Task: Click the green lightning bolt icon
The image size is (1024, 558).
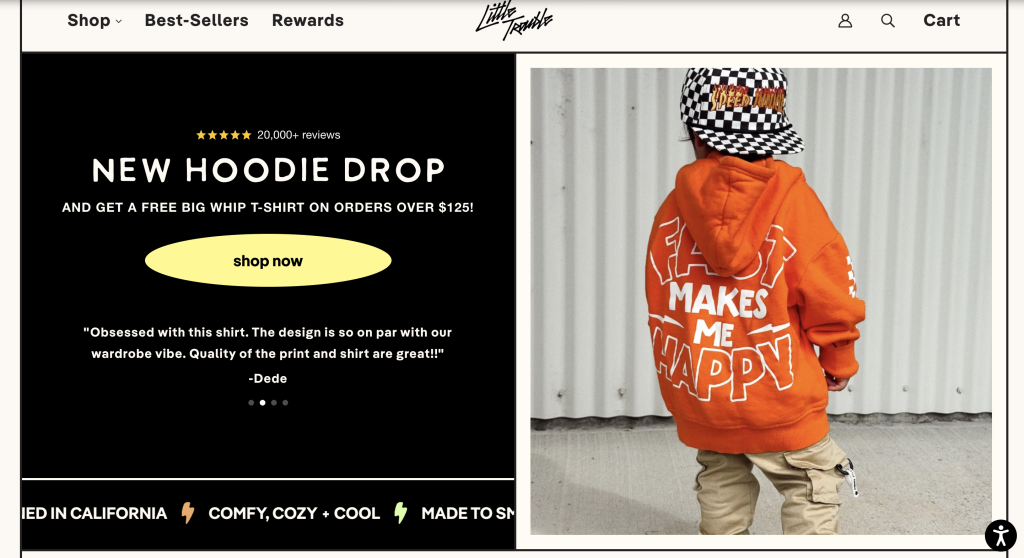Action: click(x=400, y=513)
